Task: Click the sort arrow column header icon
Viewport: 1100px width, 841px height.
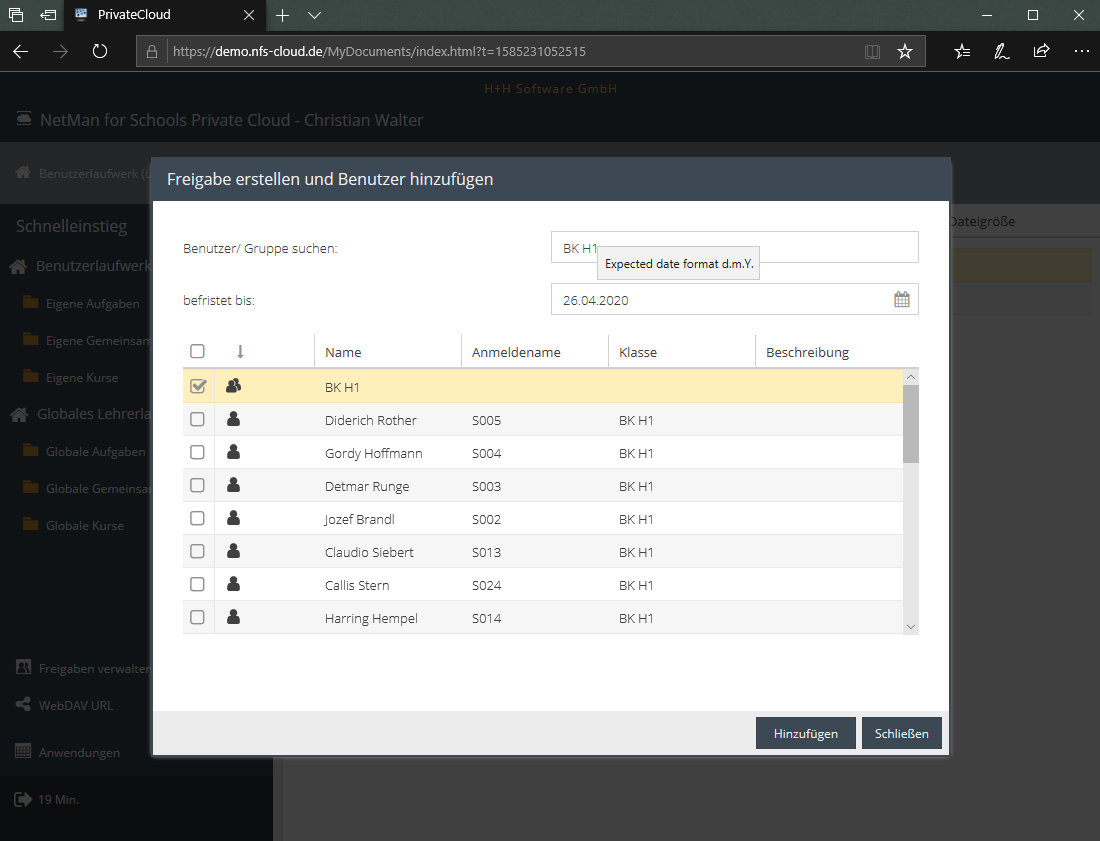Action: pyautogui.click(x=240, y=351)
